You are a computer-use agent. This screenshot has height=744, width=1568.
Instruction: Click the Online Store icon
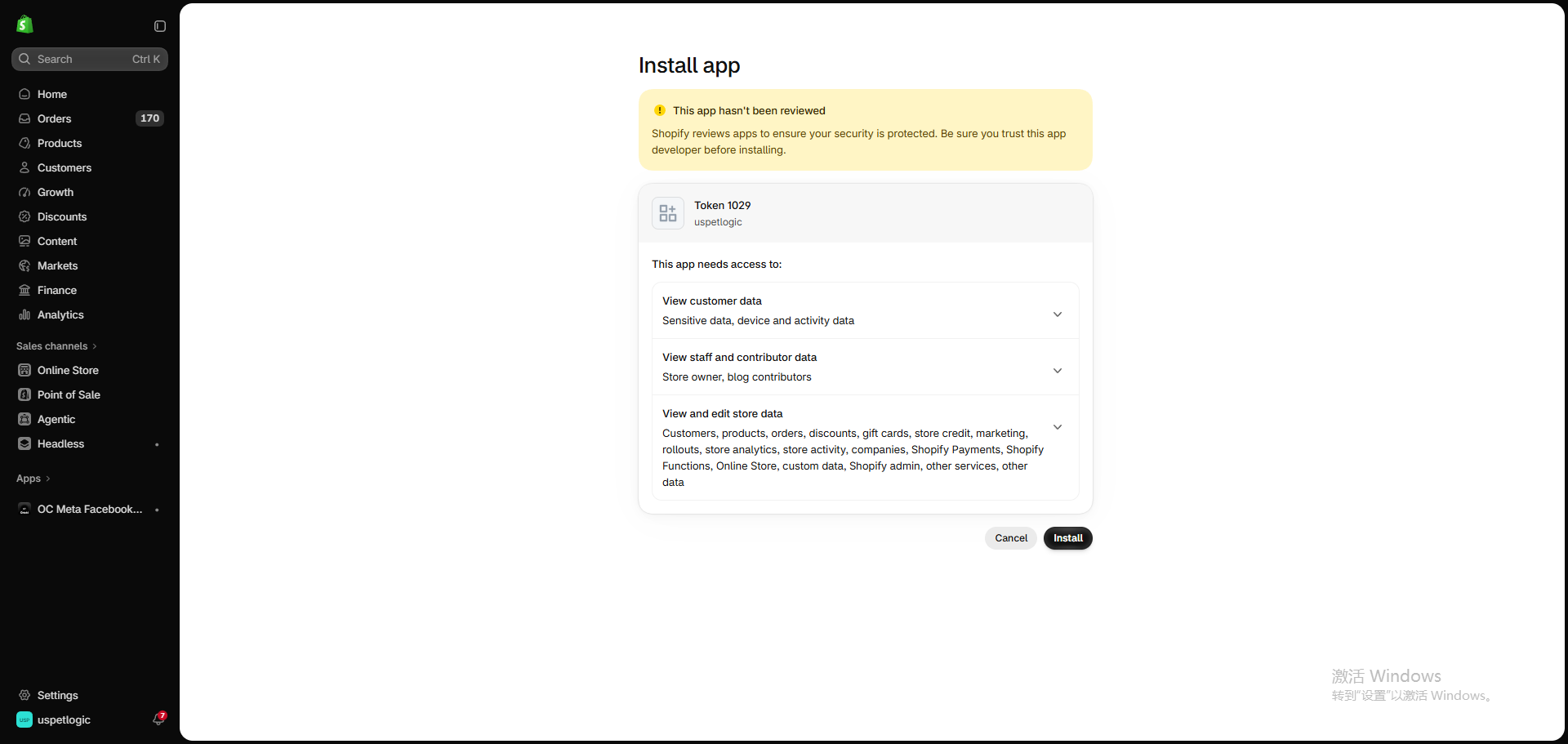coord(24,370)
